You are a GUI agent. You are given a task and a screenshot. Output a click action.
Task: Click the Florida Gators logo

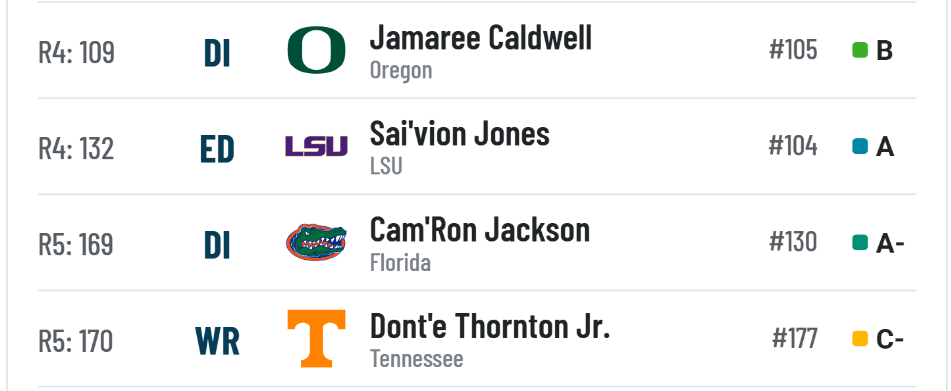[x=316, y=242]
